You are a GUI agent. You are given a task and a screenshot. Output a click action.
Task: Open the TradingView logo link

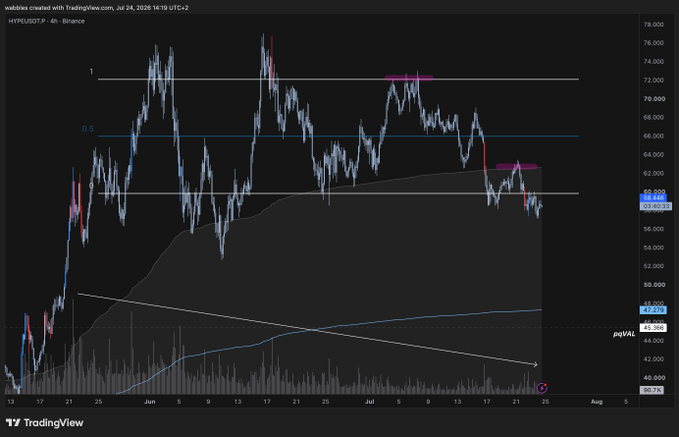coord(45,423)
